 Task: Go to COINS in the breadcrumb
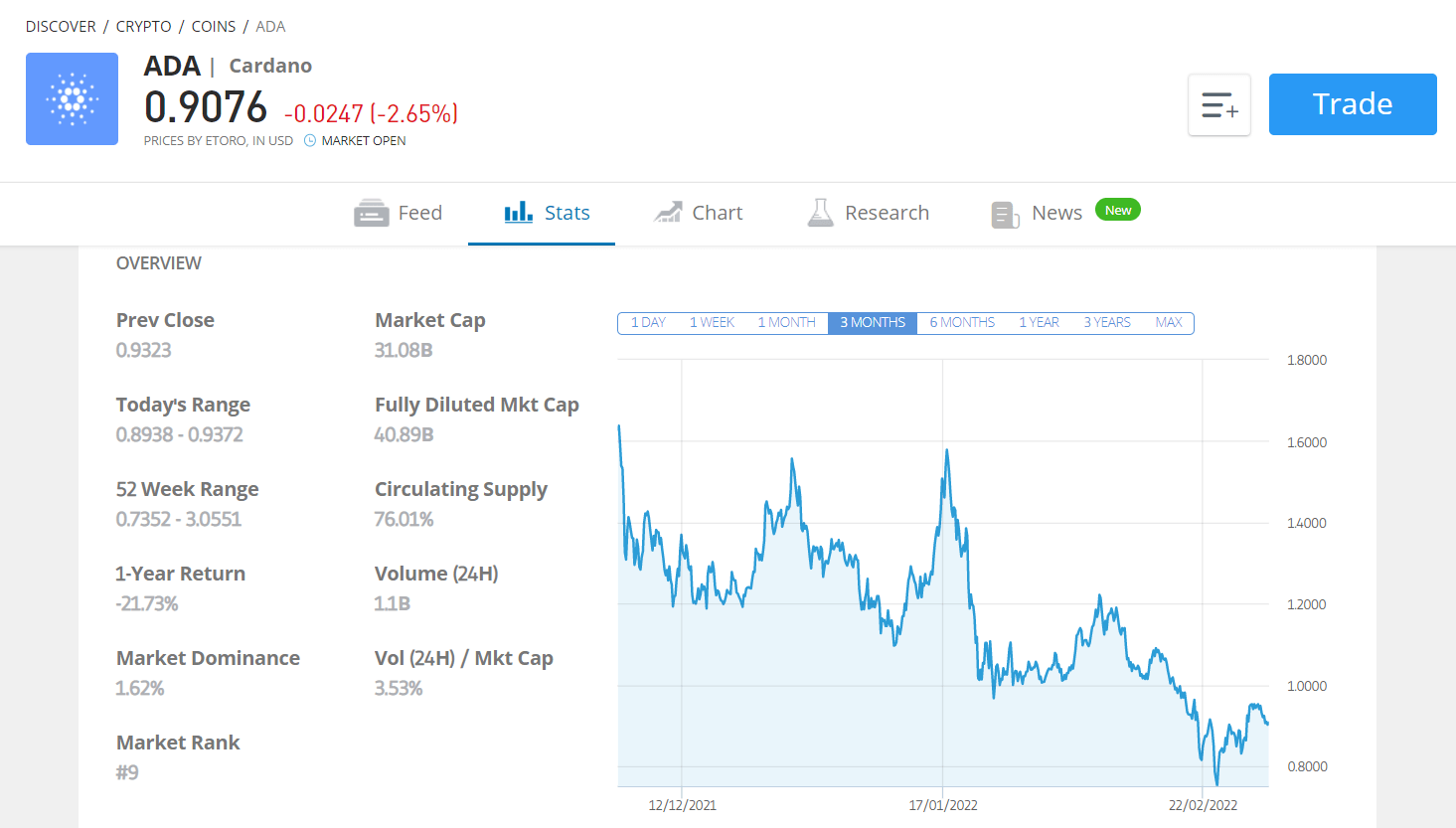(214, 27)
